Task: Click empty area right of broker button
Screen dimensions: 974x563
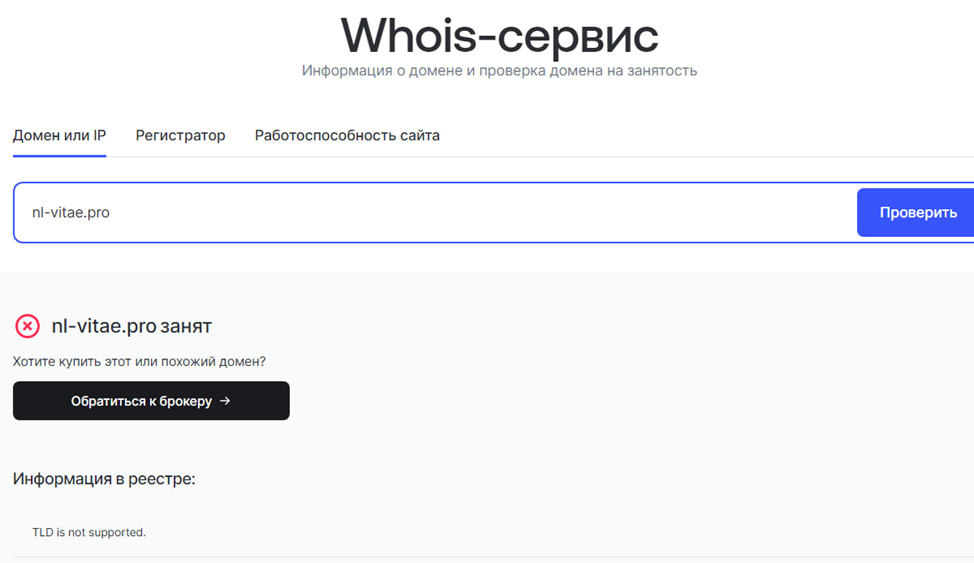Action: (600, 401)
